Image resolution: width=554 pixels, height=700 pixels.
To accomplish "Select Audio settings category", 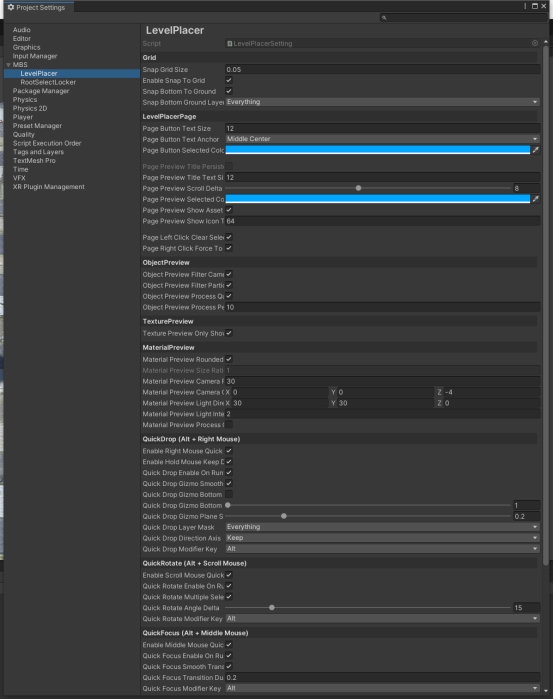I will click(x=22, y=30).
